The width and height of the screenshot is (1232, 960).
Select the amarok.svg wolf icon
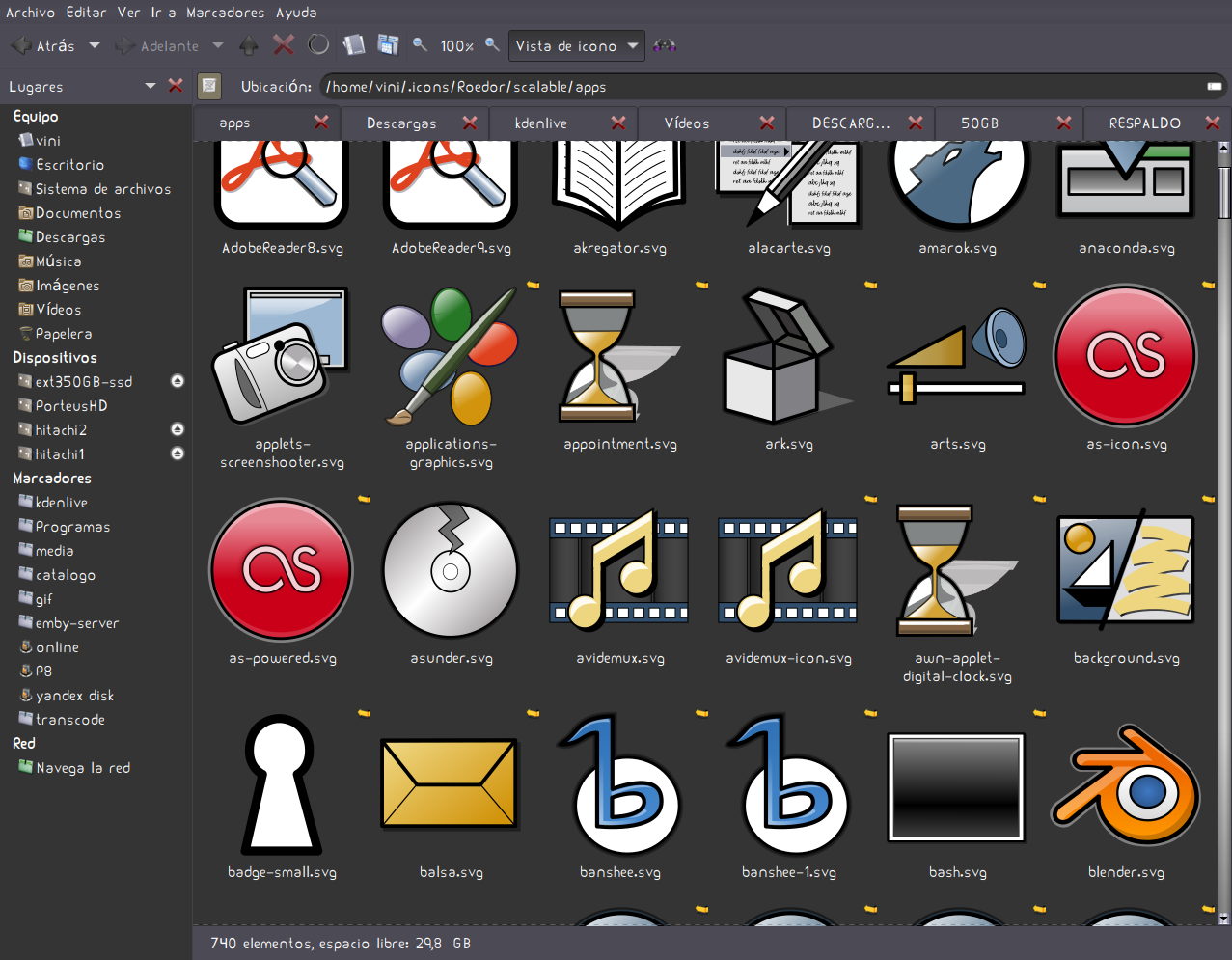[x=958, y=184]
